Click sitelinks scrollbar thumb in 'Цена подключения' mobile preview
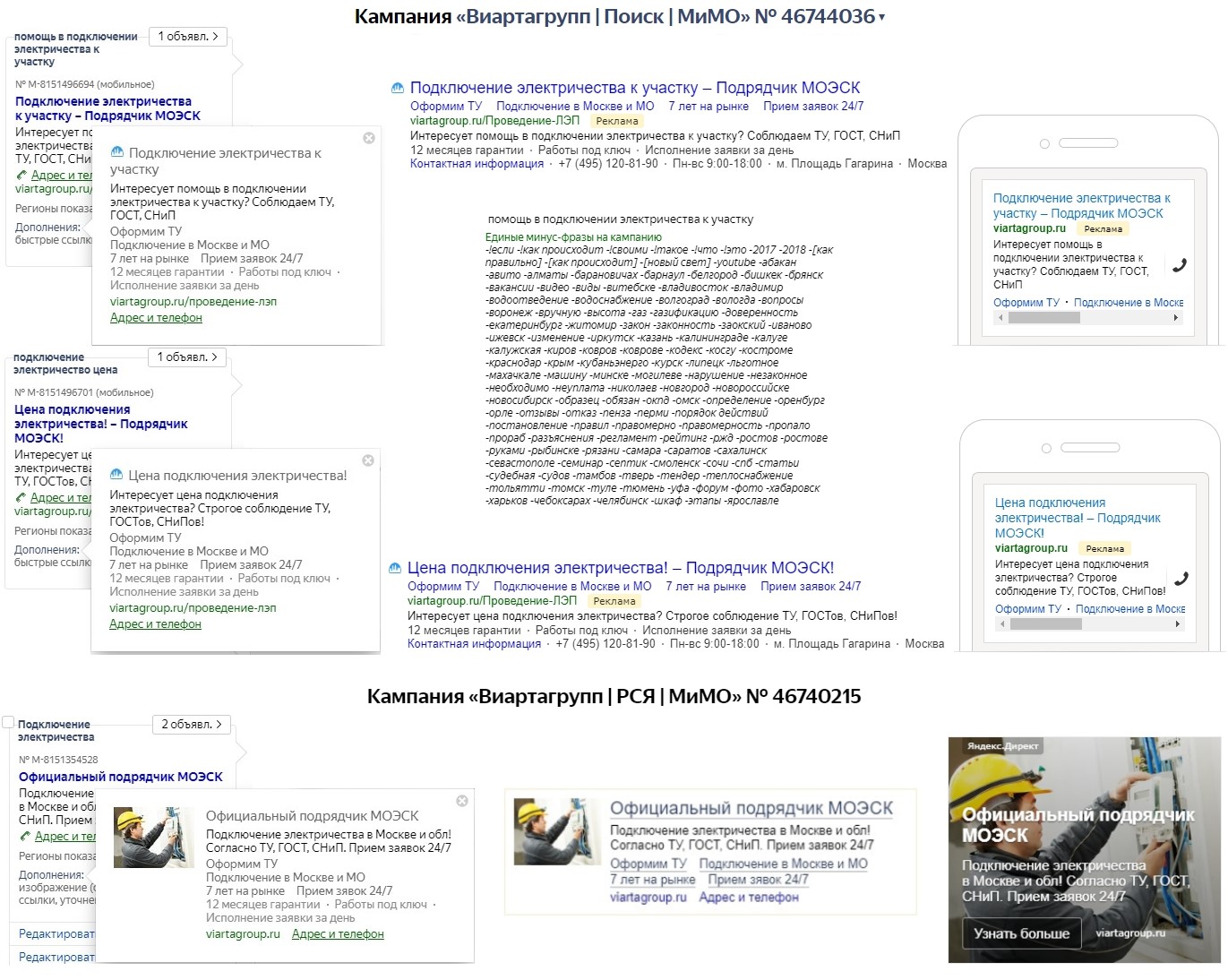 [1046, 624]
